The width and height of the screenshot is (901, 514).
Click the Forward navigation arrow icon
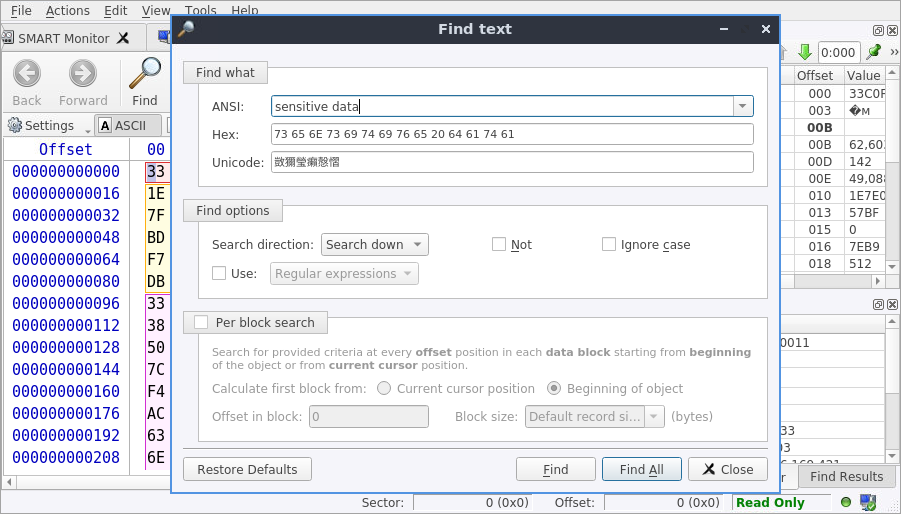point(83,74)
